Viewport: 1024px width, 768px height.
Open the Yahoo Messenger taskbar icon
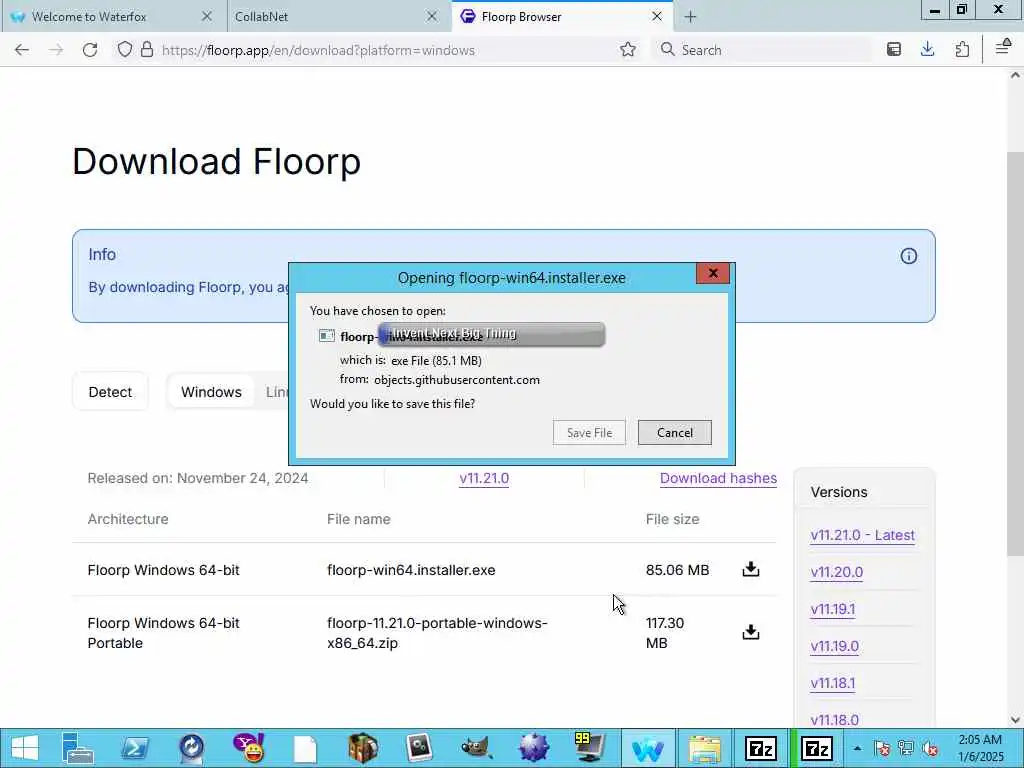[x=249, y=748]
